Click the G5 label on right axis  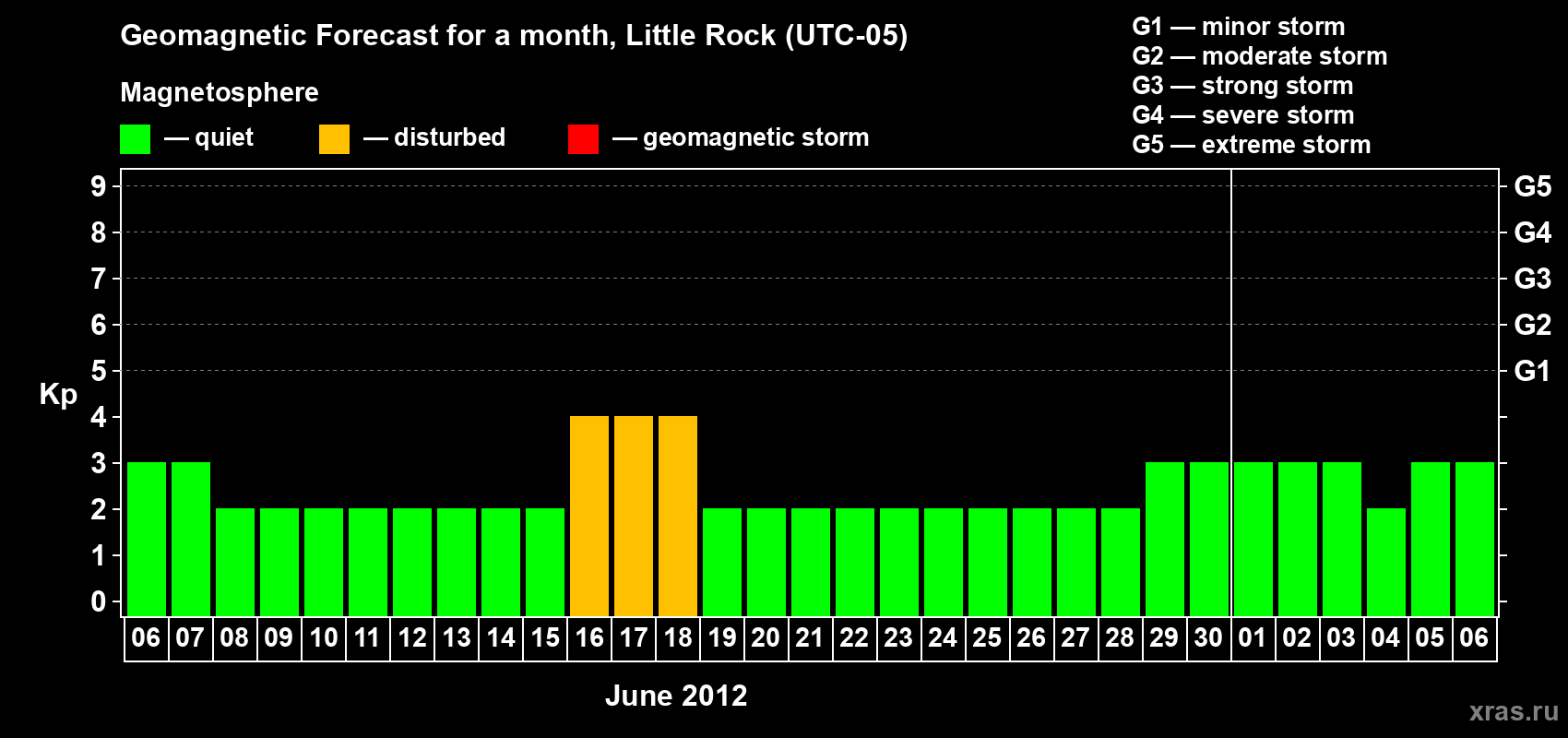[1532, 186]
